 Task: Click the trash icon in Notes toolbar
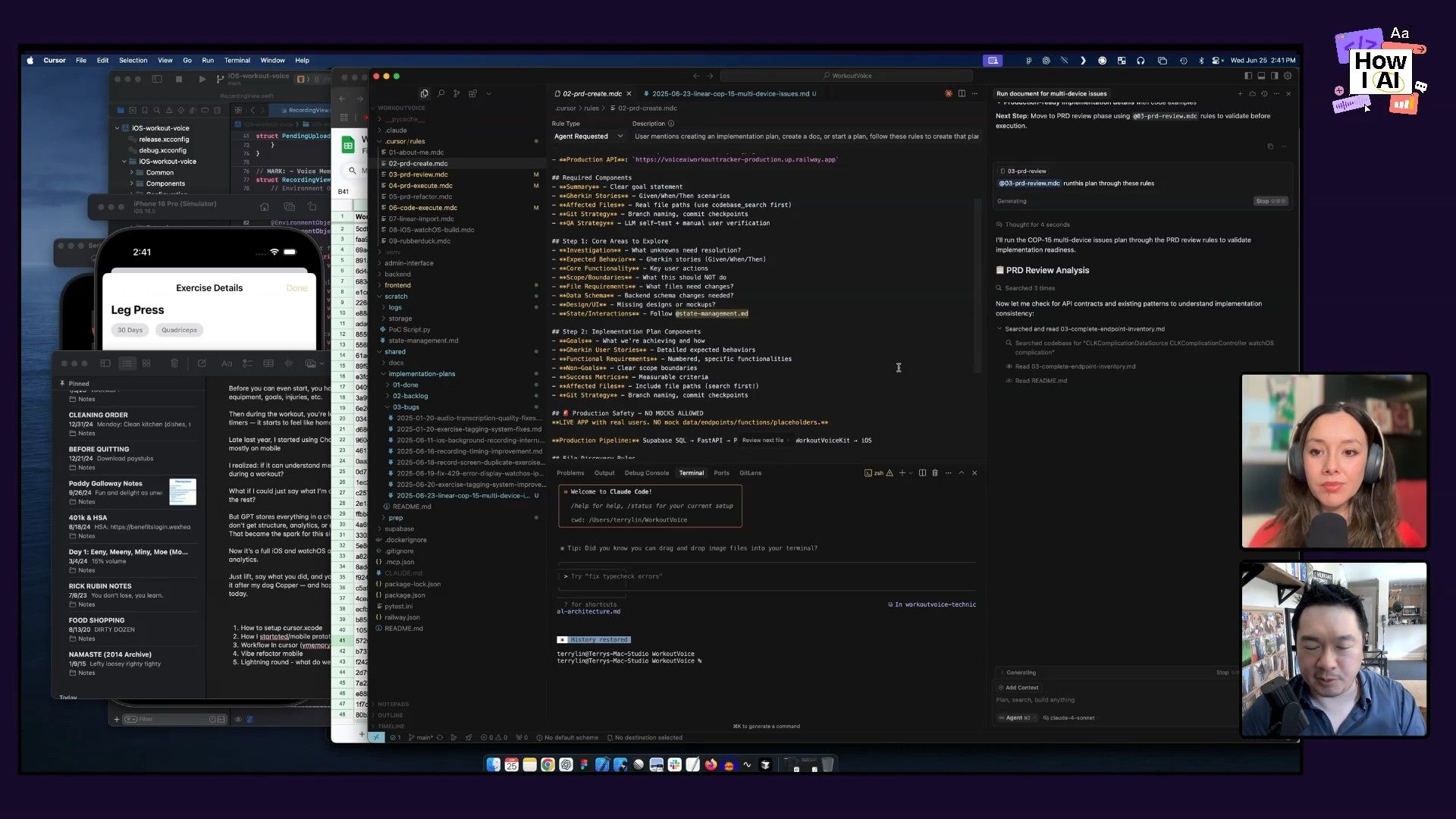(174, 363)
